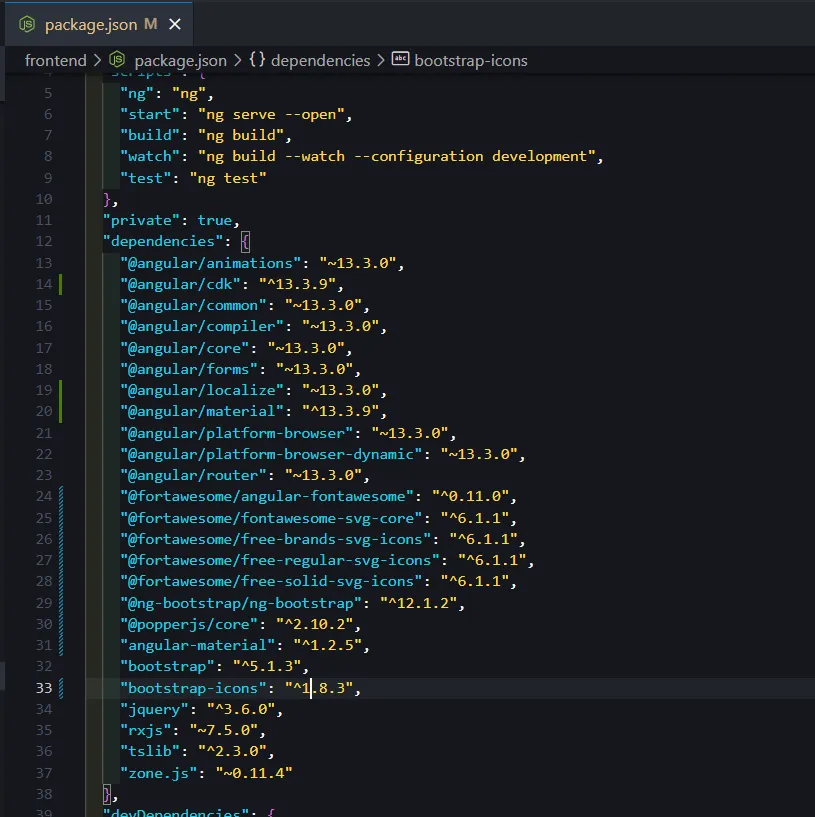
Task: Click the "ng serve --open" value
Action: tap(271, 115)
